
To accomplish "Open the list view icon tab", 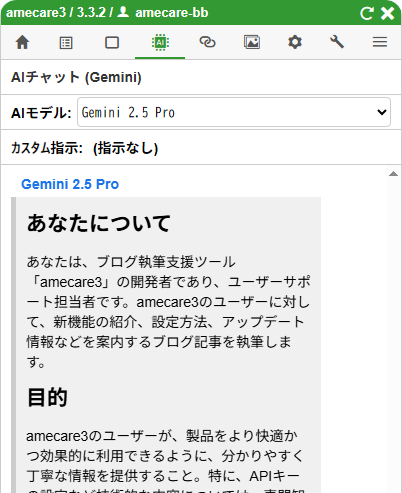I will point(66,43).
